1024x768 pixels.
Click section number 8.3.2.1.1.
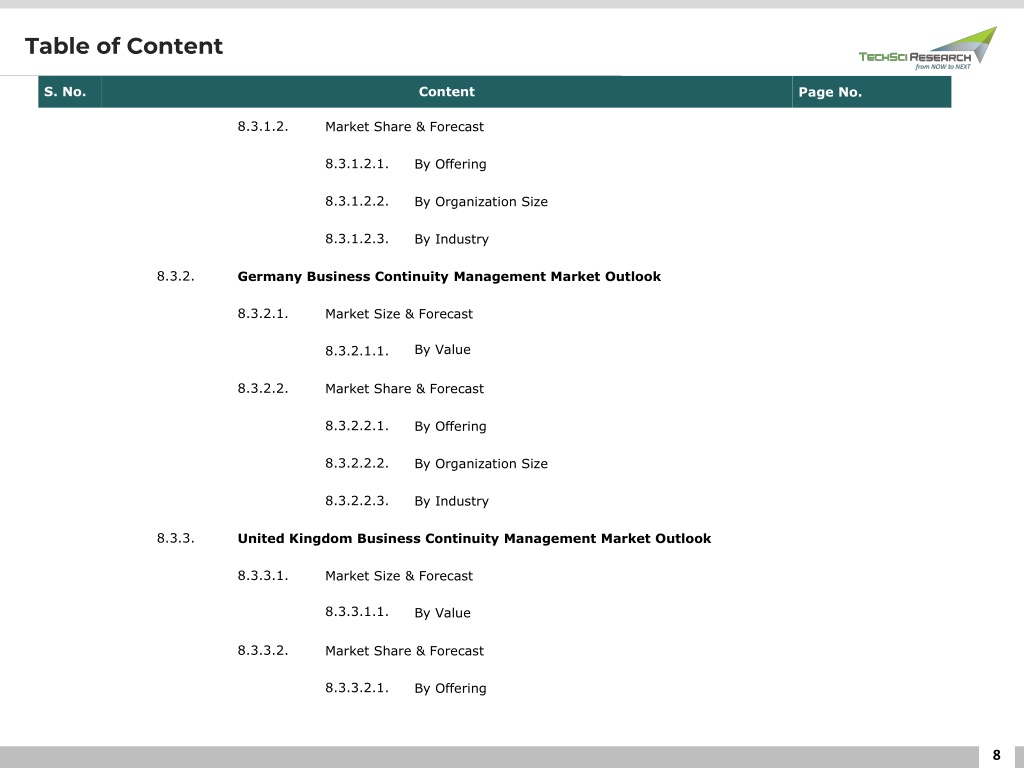pyautogui.click(x=357, y=351)
